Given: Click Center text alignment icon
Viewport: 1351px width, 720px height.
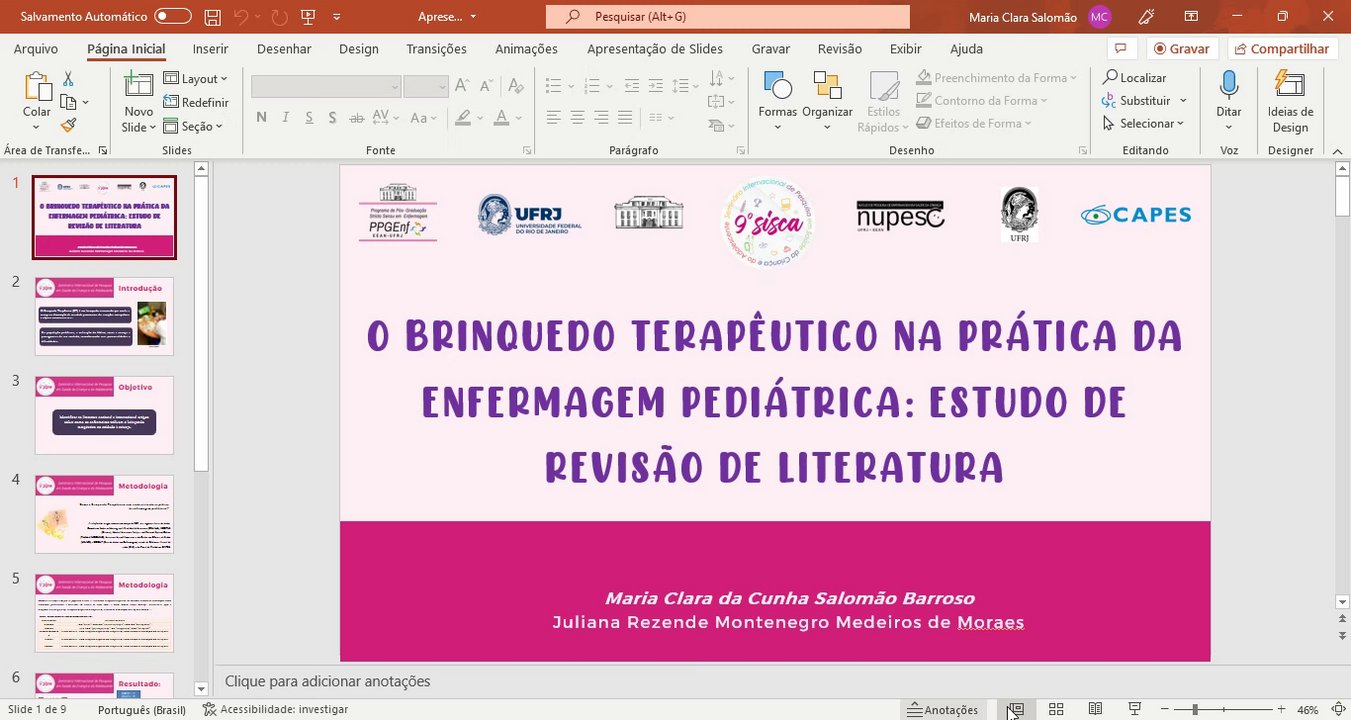Looking at the screenshot, I should click(x=577, y=118).
